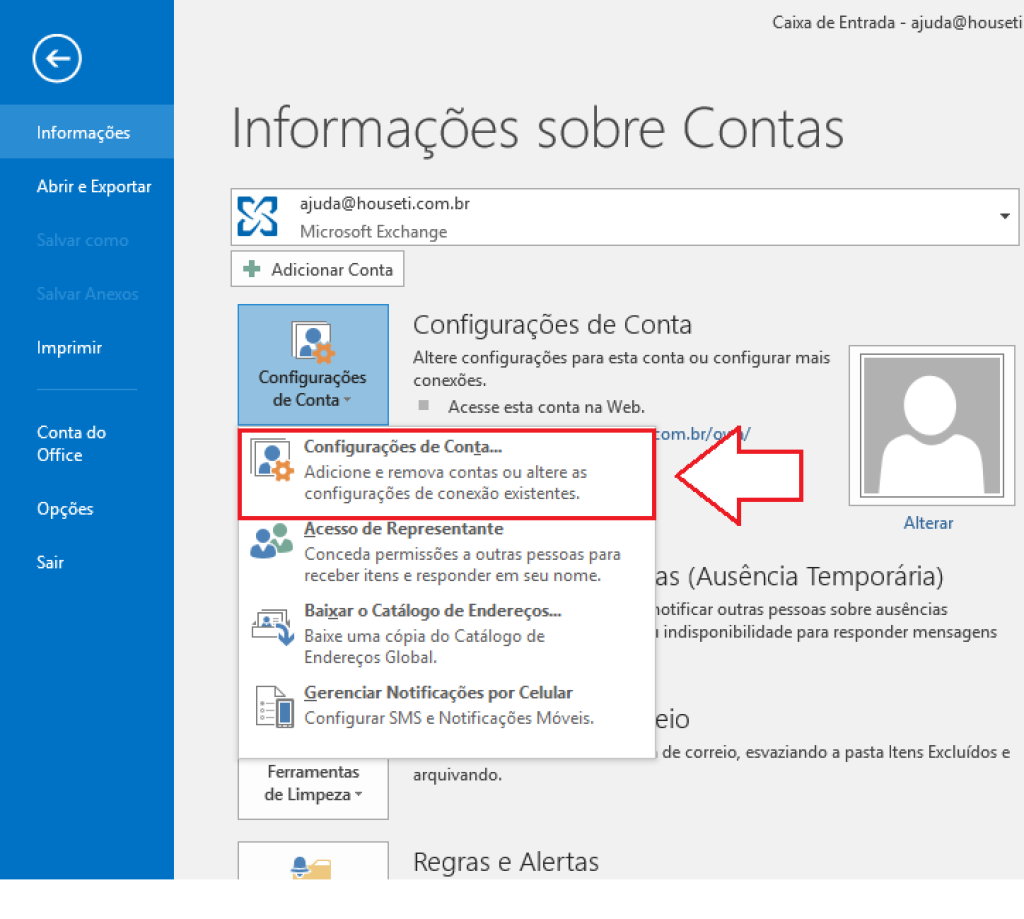This screenshot has width=1024, height=919.
Task: Click the Configurações de Conta button icon
Action: pos(313,342)
